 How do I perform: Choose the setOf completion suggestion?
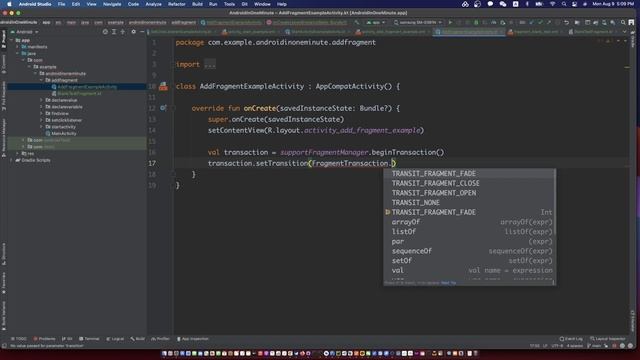point(469,260)
